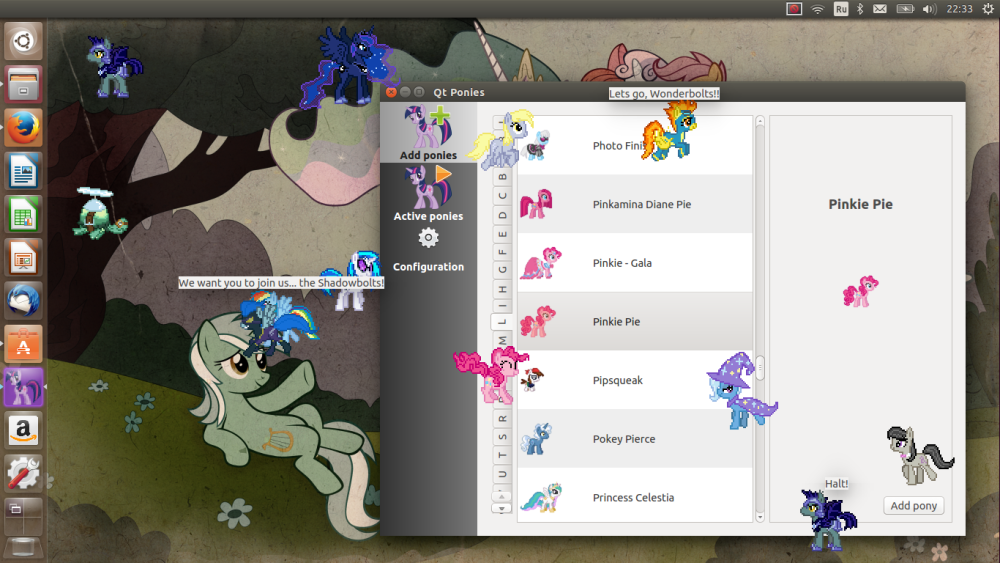The height and width of the screenshot is (563, 1000).
Task: Open the Wi-Fi network indicator
Action: [x=818, y=9]
